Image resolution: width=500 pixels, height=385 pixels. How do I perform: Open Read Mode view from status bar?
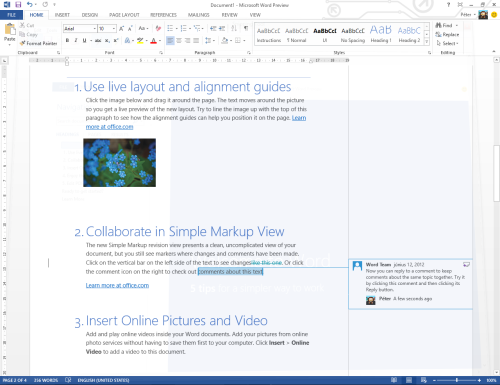394,380
